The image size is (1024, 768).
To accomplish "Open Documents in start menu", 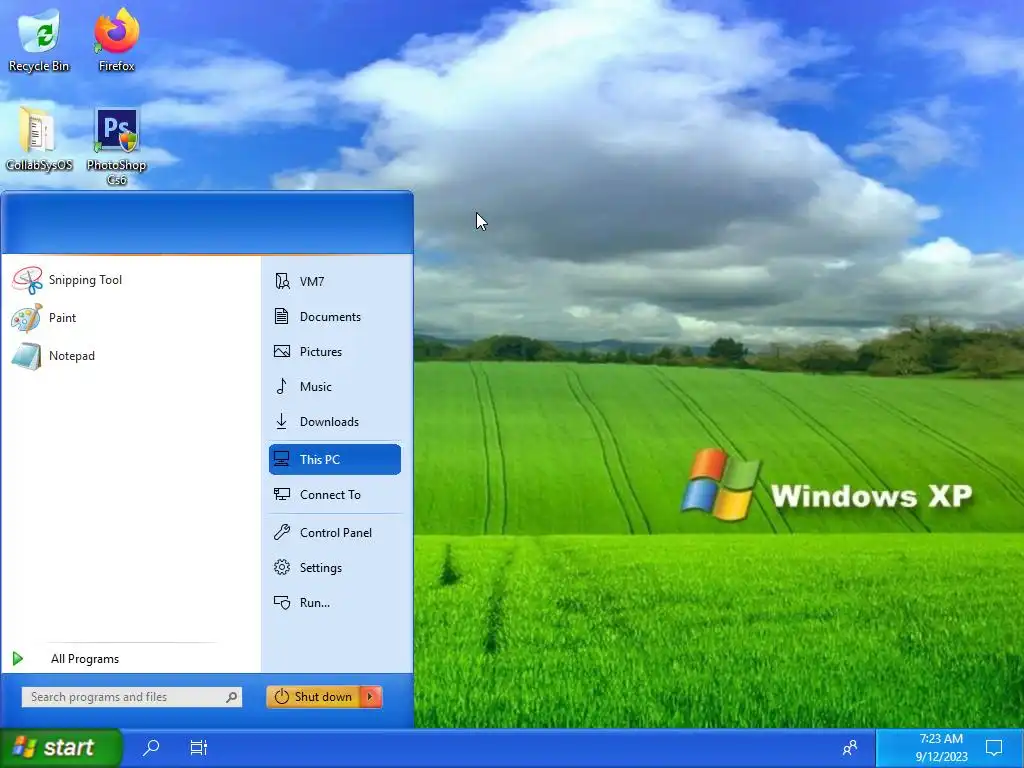I will coord(334,317).
